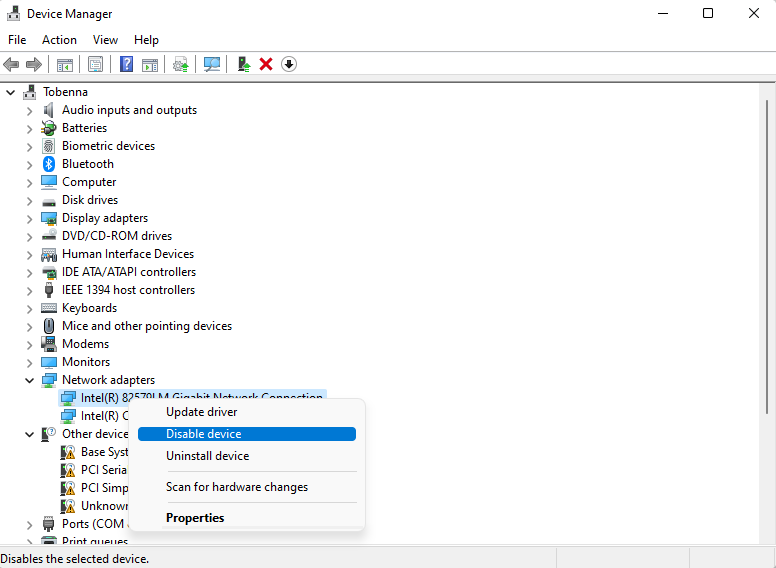
Task: Click the Batteries category icon
Action: tap(48, 128)
